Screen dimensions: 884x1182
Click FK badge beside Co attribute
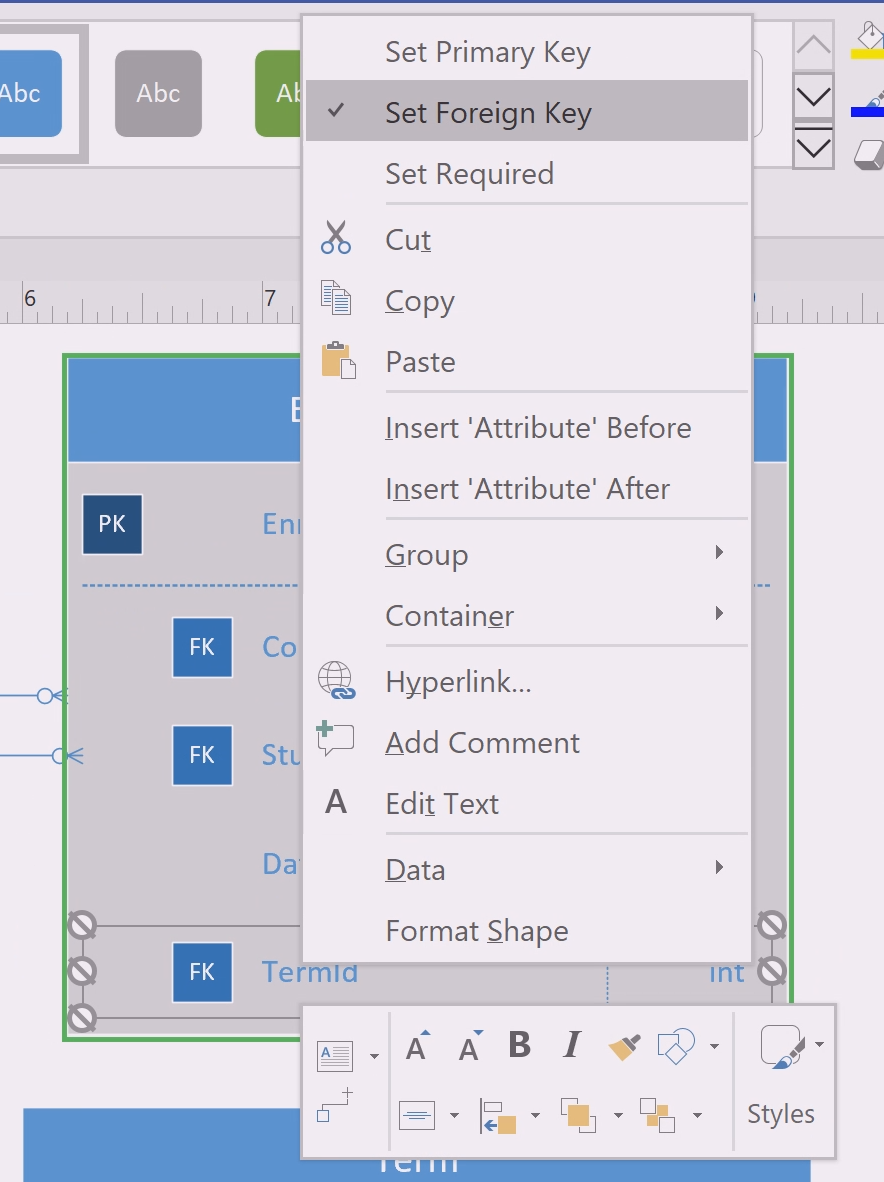(202, 647)
